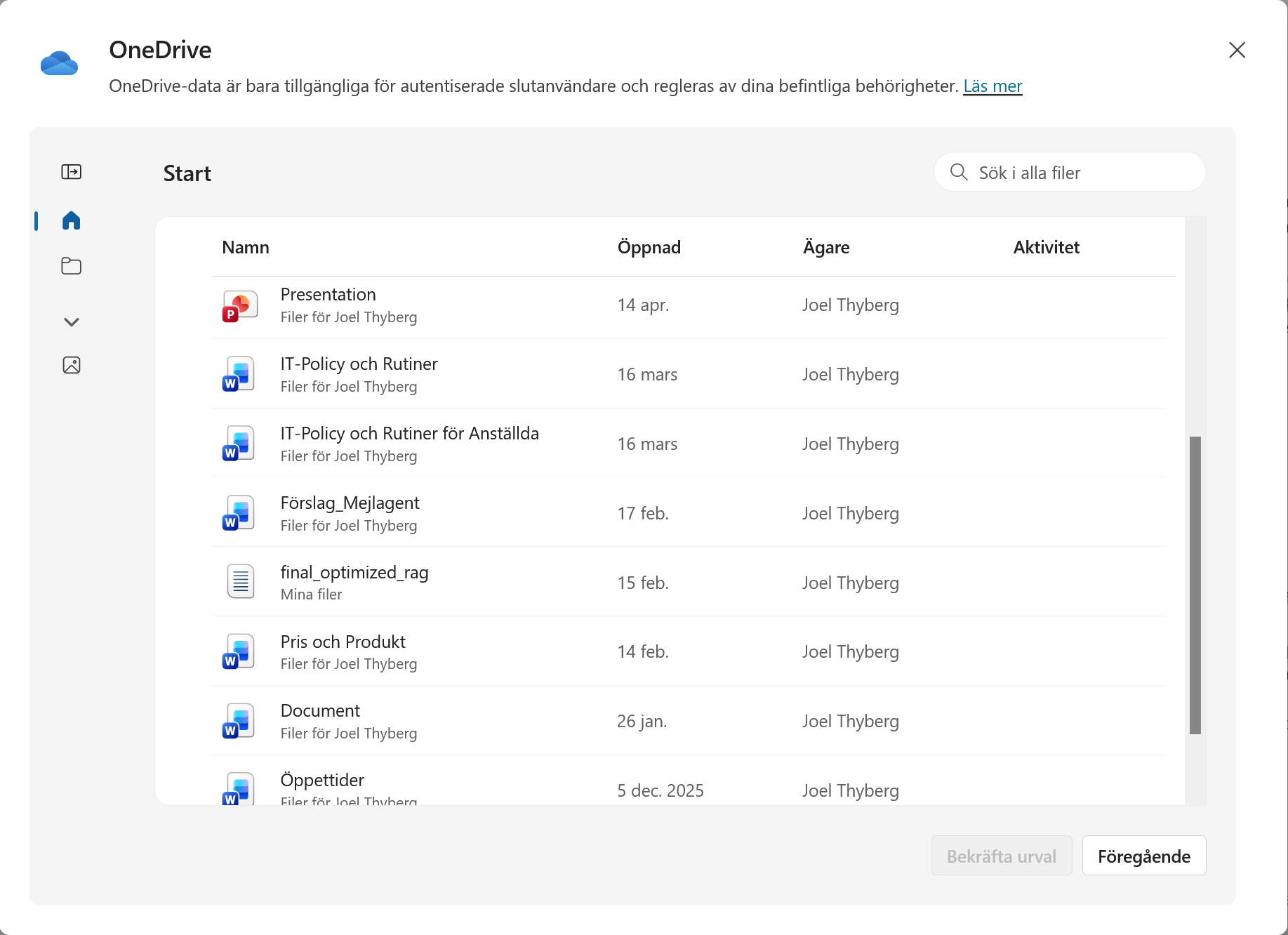Click the file list vertical scrollbar thumb
Screen dimensions: 1288x935
tap(1195, 585)
